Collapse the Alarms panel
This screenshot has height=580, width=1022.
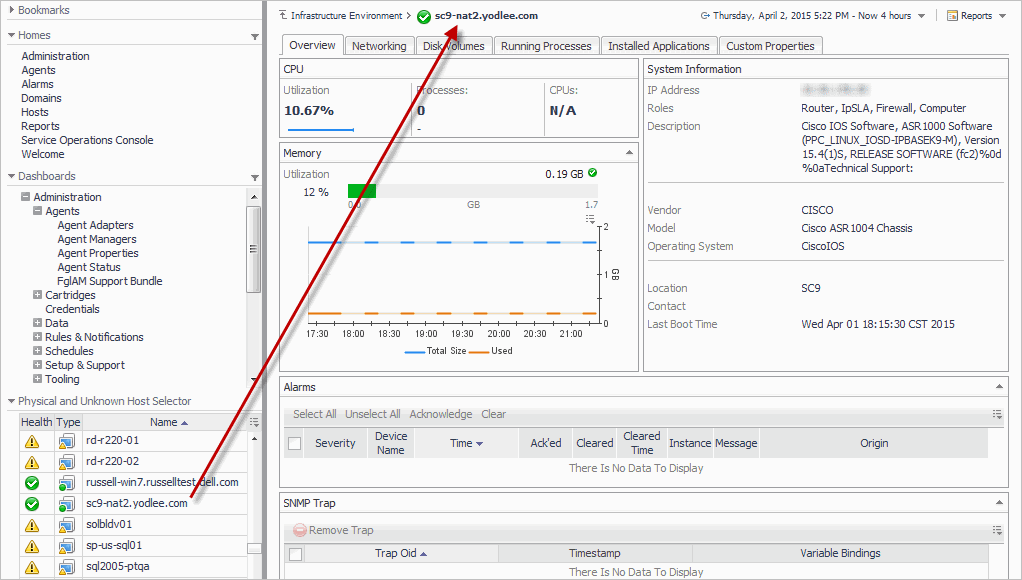[999, 386]
